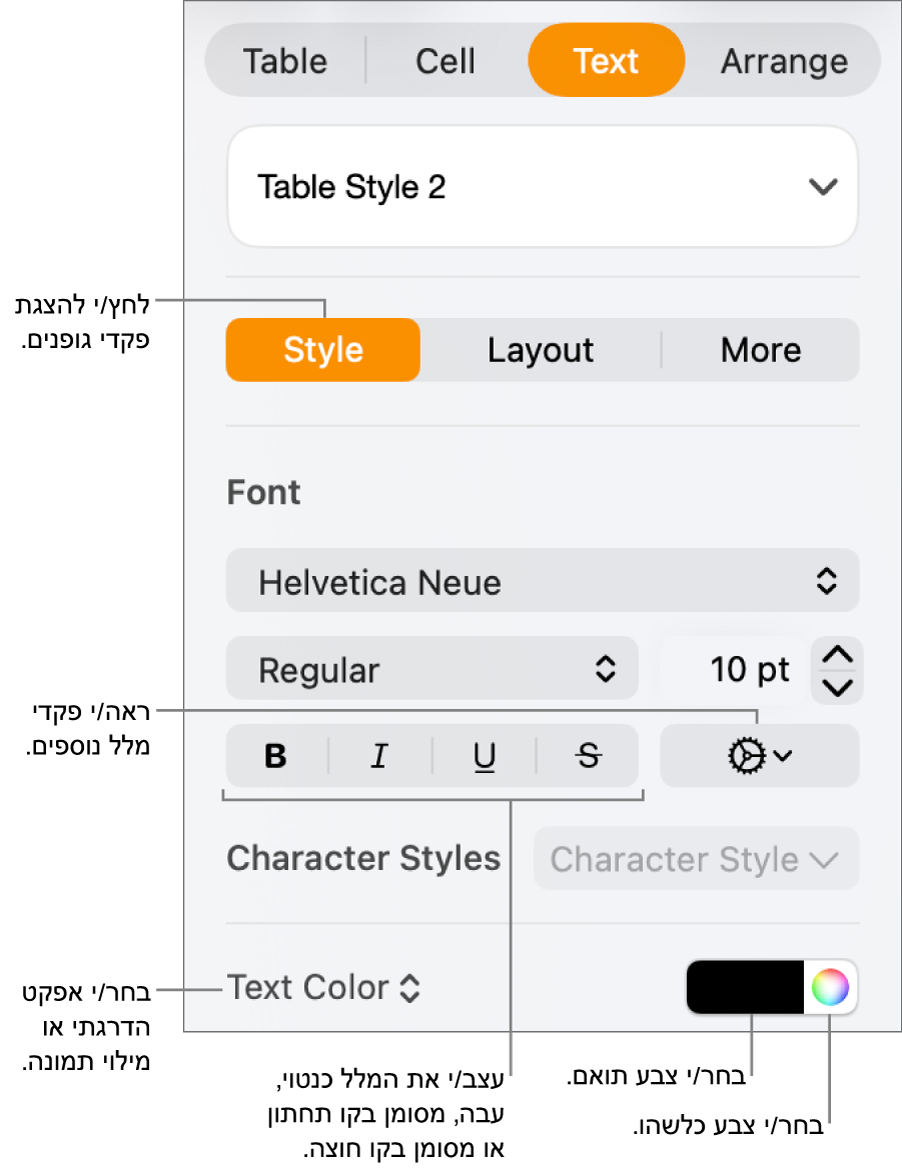Choose font from Helvetica Neue popup
The height and width of the screenshot is (1173, 902).
pos(542,581)
